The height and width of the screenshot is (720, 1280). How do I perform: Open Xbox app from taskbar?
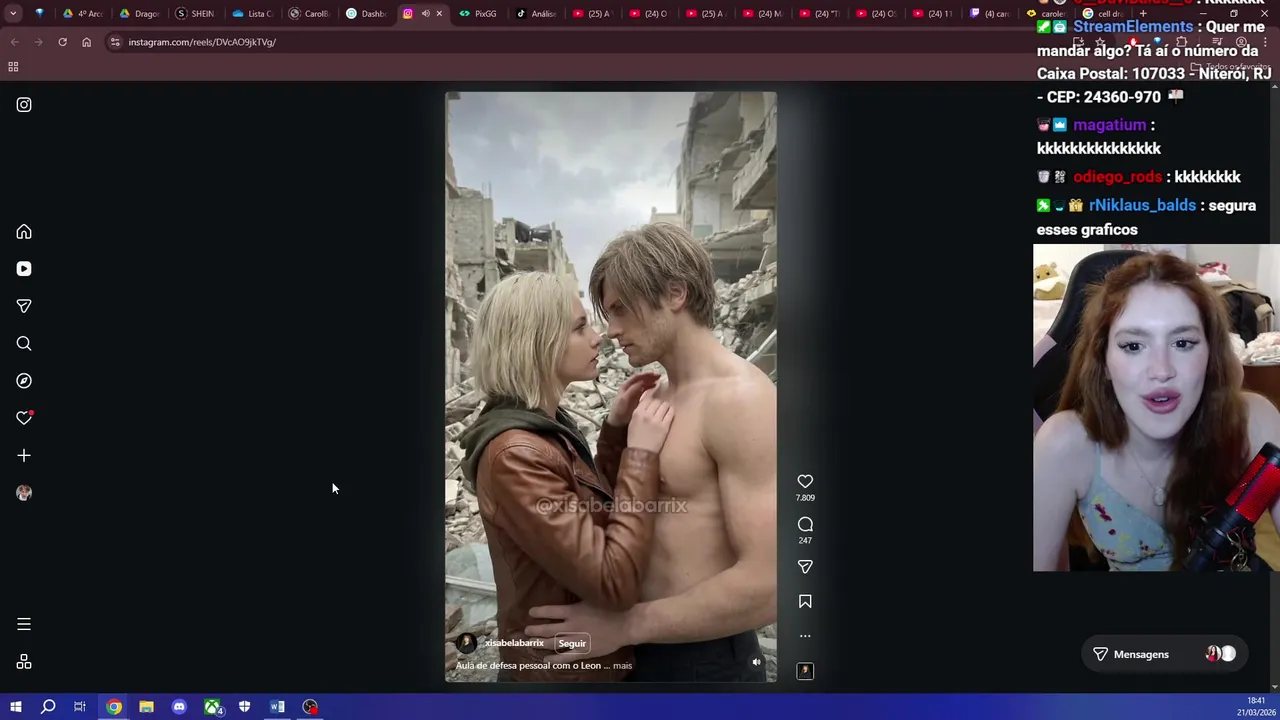click(212, 707)
